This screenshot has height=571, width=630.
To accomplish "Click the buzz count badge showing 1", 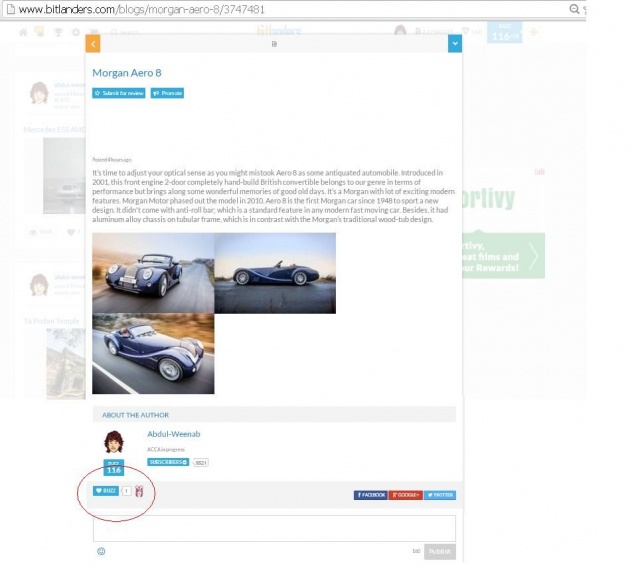I will click(126, 491).
